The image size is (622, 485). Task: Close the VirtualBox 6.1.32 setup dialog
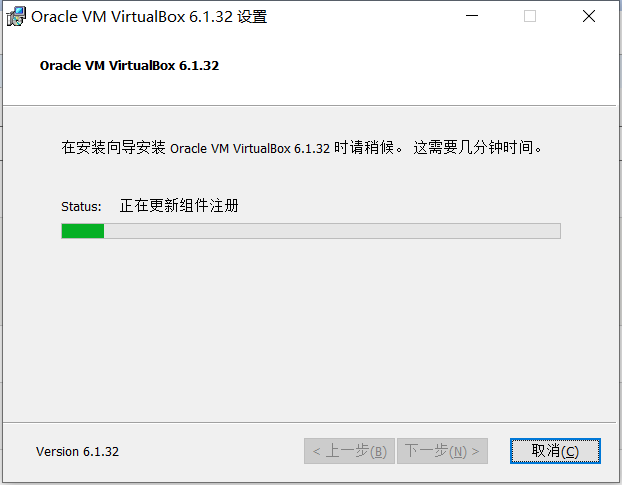589,16
